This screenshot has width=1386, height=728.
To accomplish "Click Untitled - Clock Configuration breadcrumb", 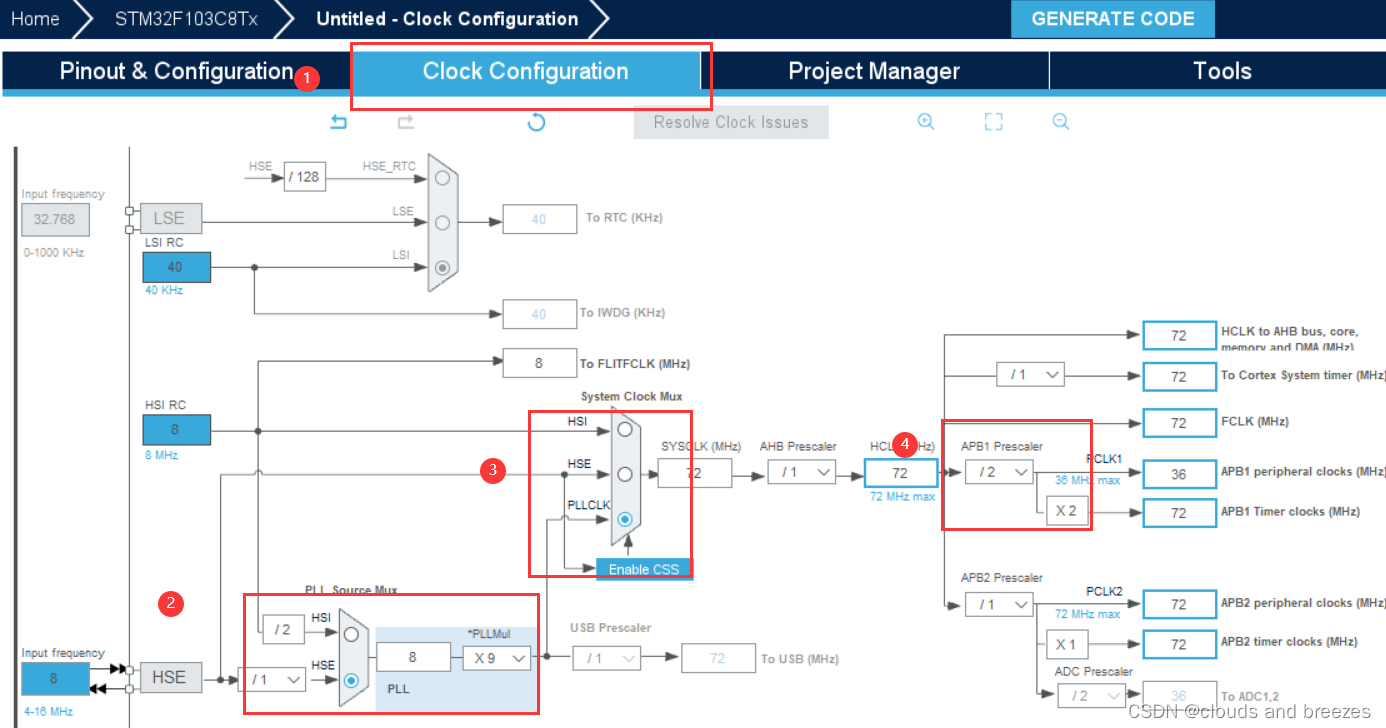I will point(447,19).
